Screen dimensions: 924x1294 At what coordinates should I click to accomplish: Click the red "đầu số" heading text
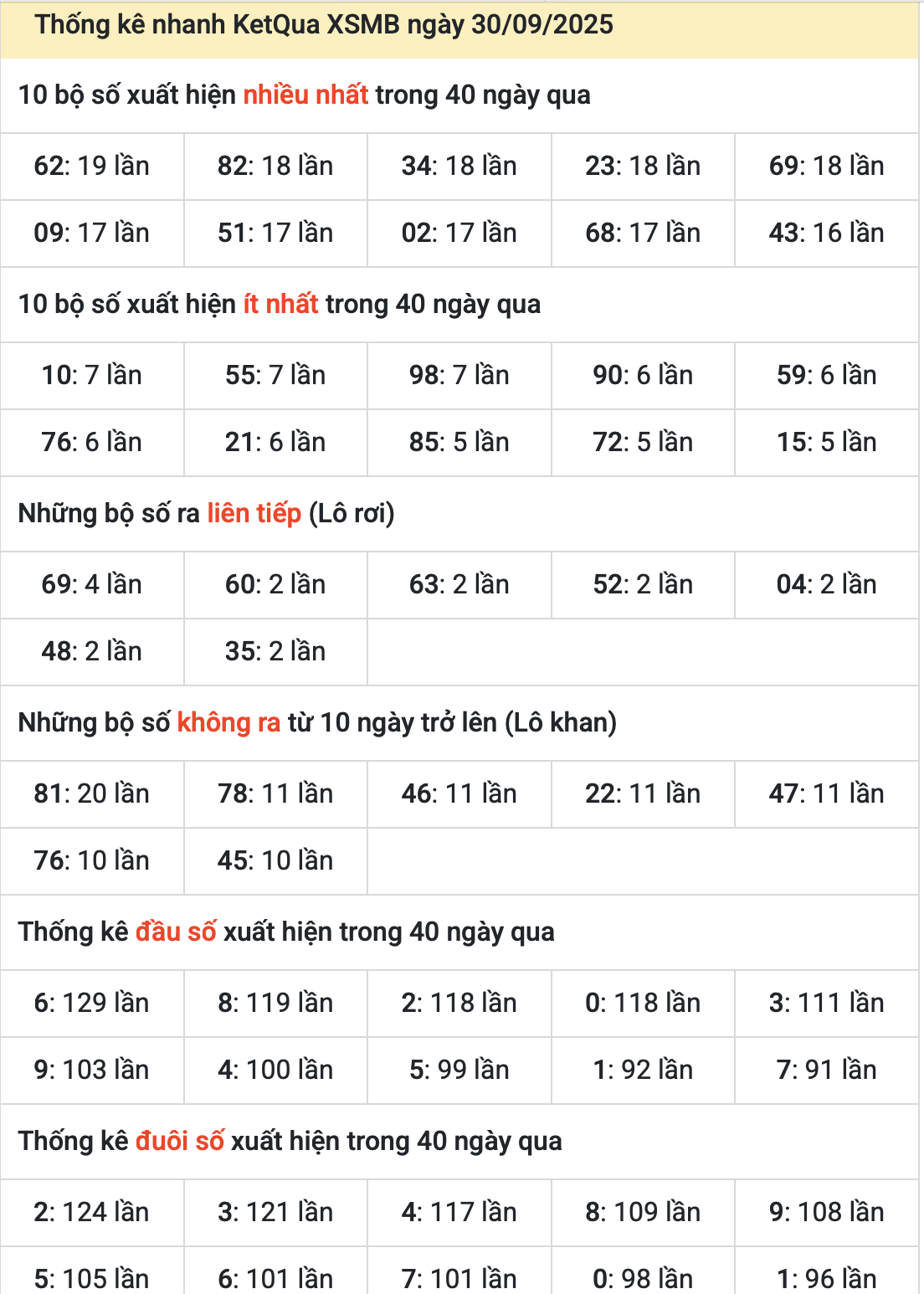click(176, 932)
